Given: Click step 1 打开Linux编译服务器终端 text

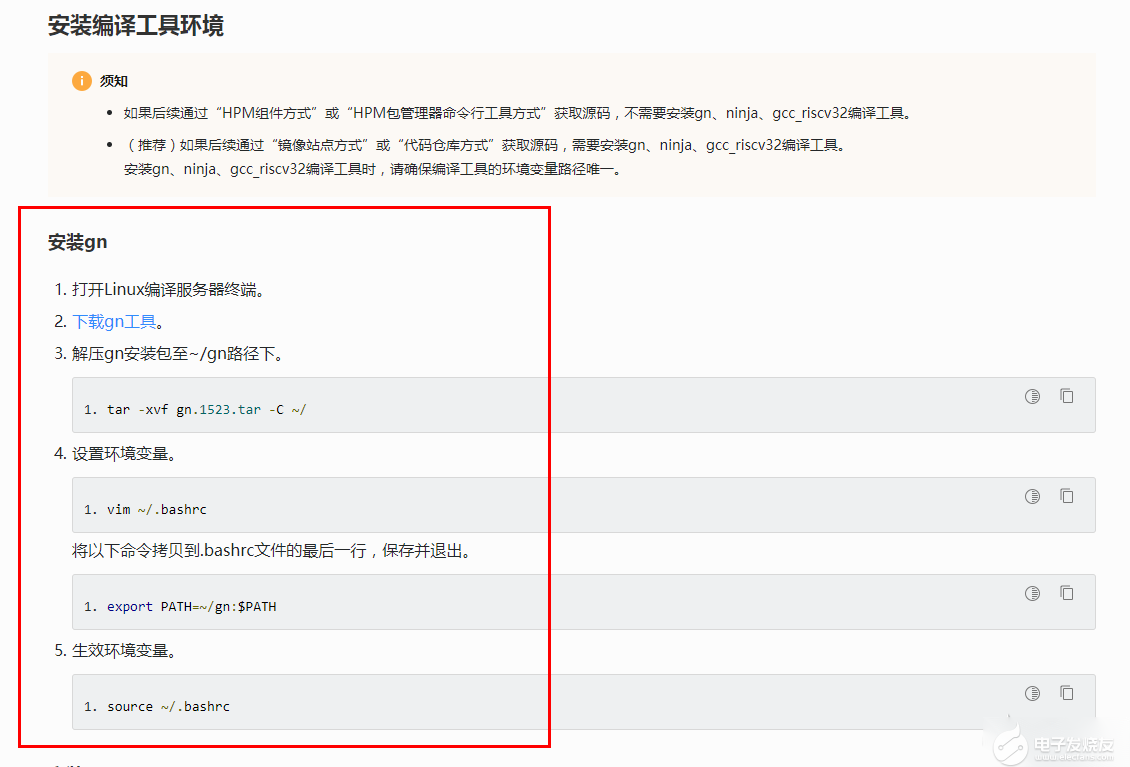Looking at the screenshot, I should coord(167,290).
